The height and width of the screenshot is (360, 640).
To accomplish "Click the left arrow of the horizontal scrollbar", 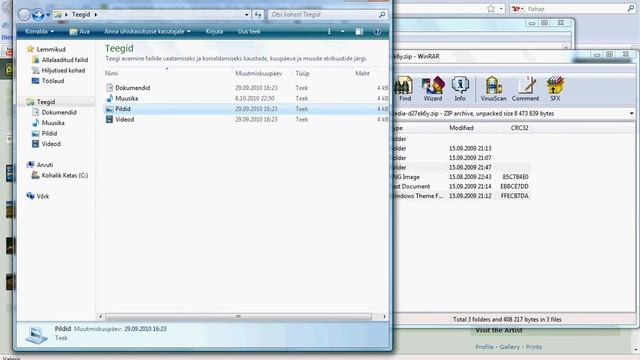I will click(x=100, y=316).
